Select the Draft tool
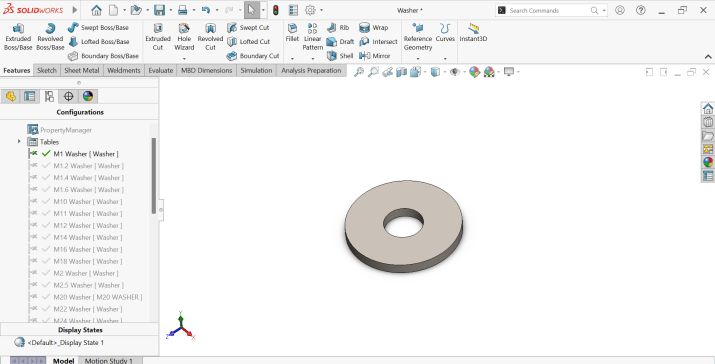Screen dimensions: 715x364 340,42
